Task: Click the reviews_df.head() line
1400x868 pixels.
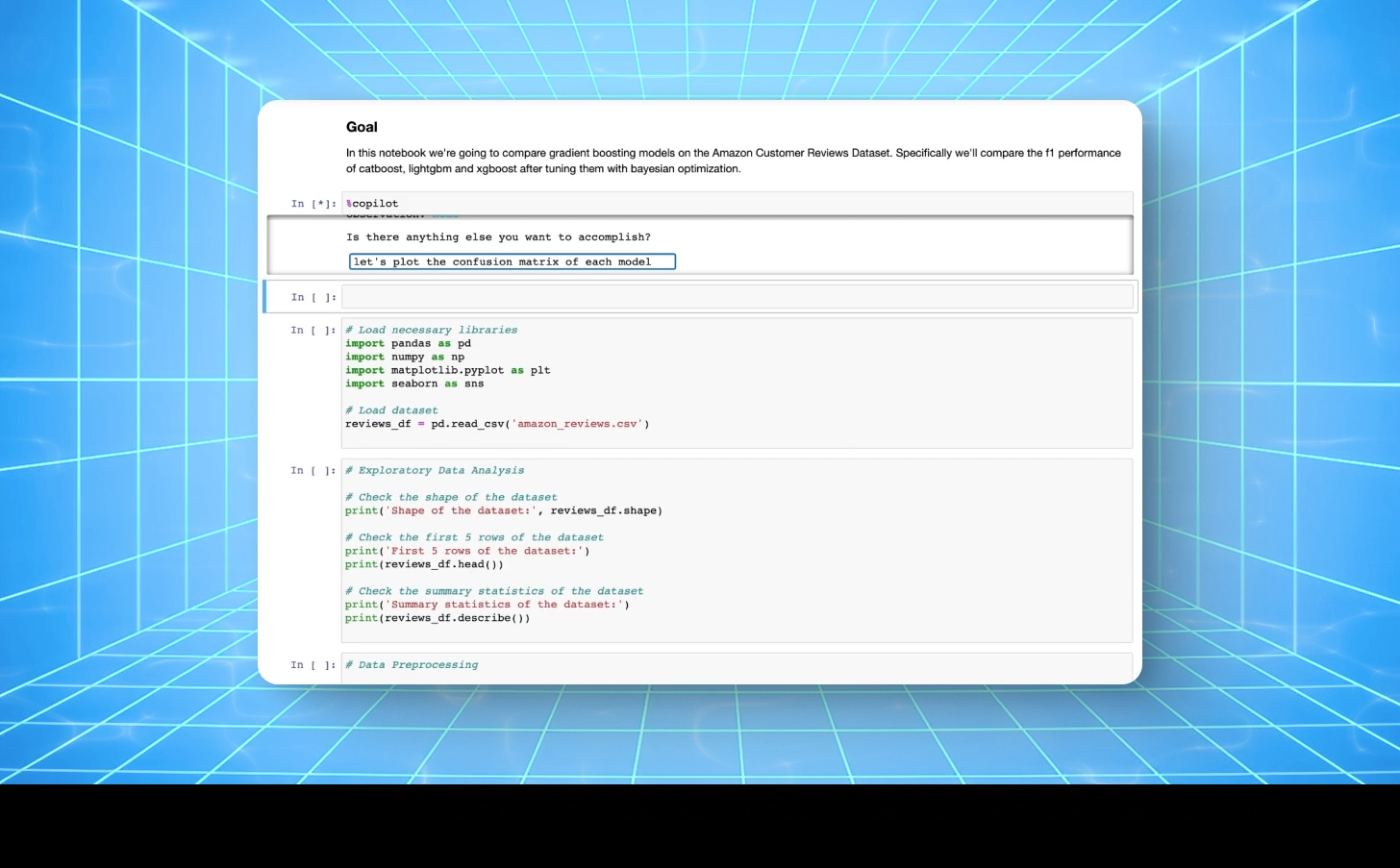Action: pos(423,564)
